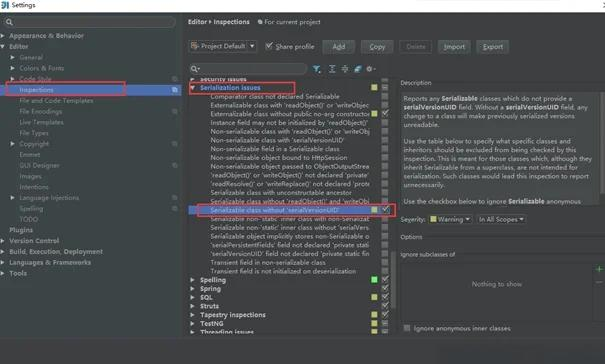Screen dimensions: 605x364
Task: Click the yellow severity swatch on SQL row
Action: click(x=374, y=297)
